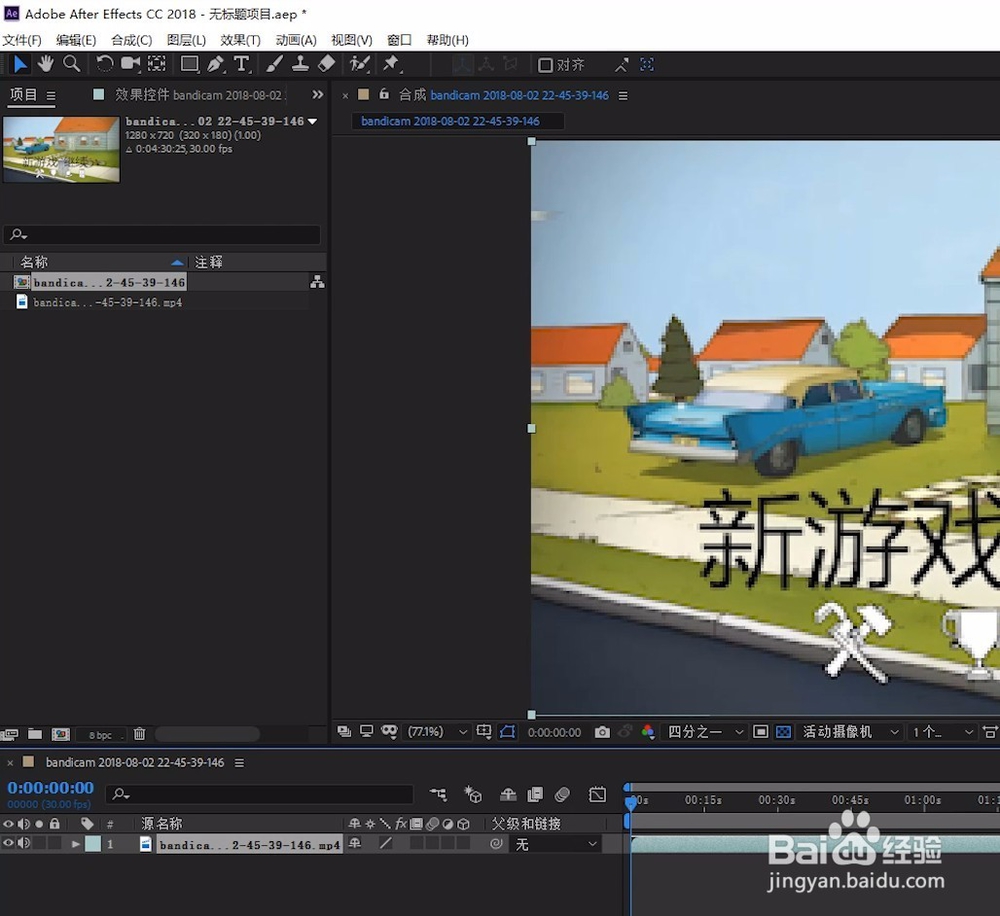Image resolution: width=1000 pixels, height=916 pixels.
Task: Click the label color swatch of layer 1
Action: (93, 844)
